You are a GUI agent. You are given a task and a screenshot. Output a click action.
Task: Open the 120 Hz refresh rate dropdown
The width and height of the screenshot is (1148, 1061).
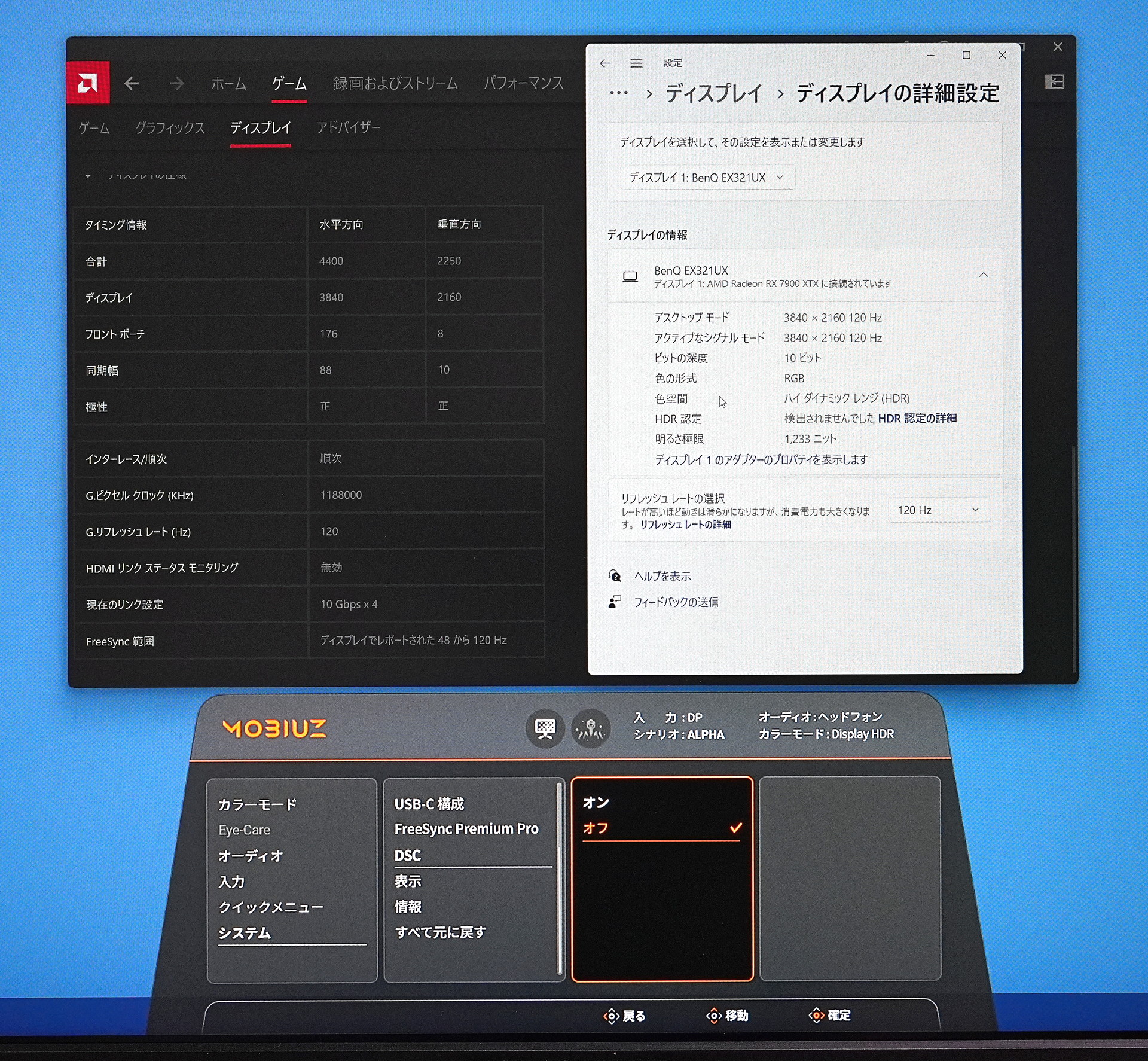pyautogui.click(x=938, y=510)
